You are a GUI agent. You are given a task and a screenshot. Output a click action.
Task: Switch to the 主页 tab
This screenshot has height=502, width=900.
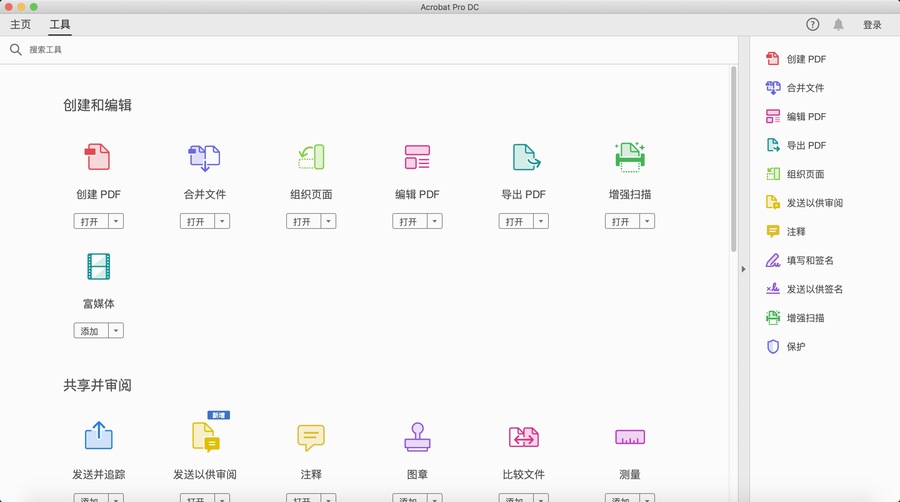coord(21,24)
